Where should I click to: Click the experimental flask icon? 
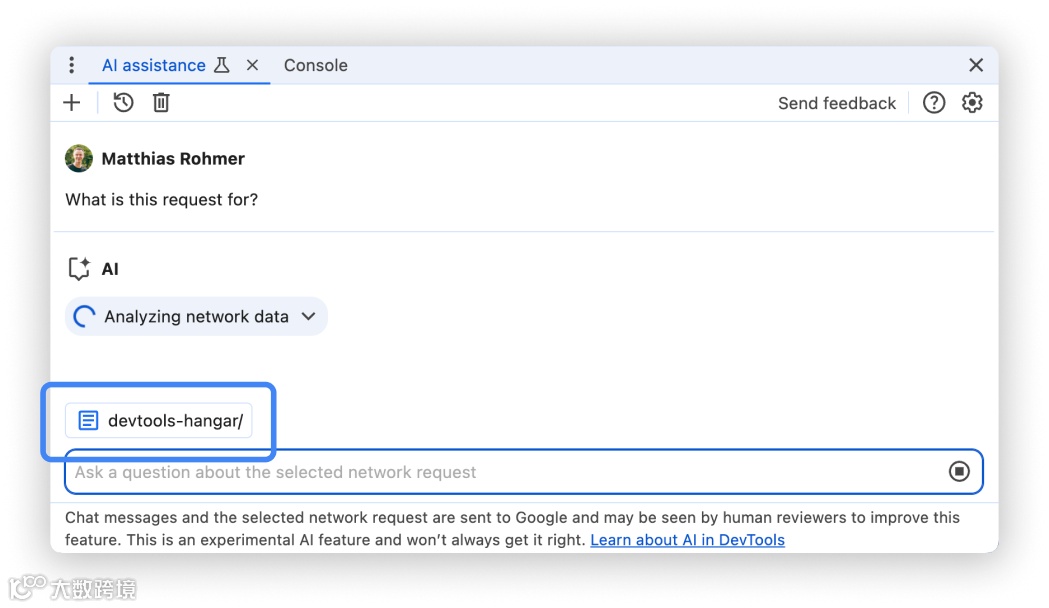tap(222, 65)
